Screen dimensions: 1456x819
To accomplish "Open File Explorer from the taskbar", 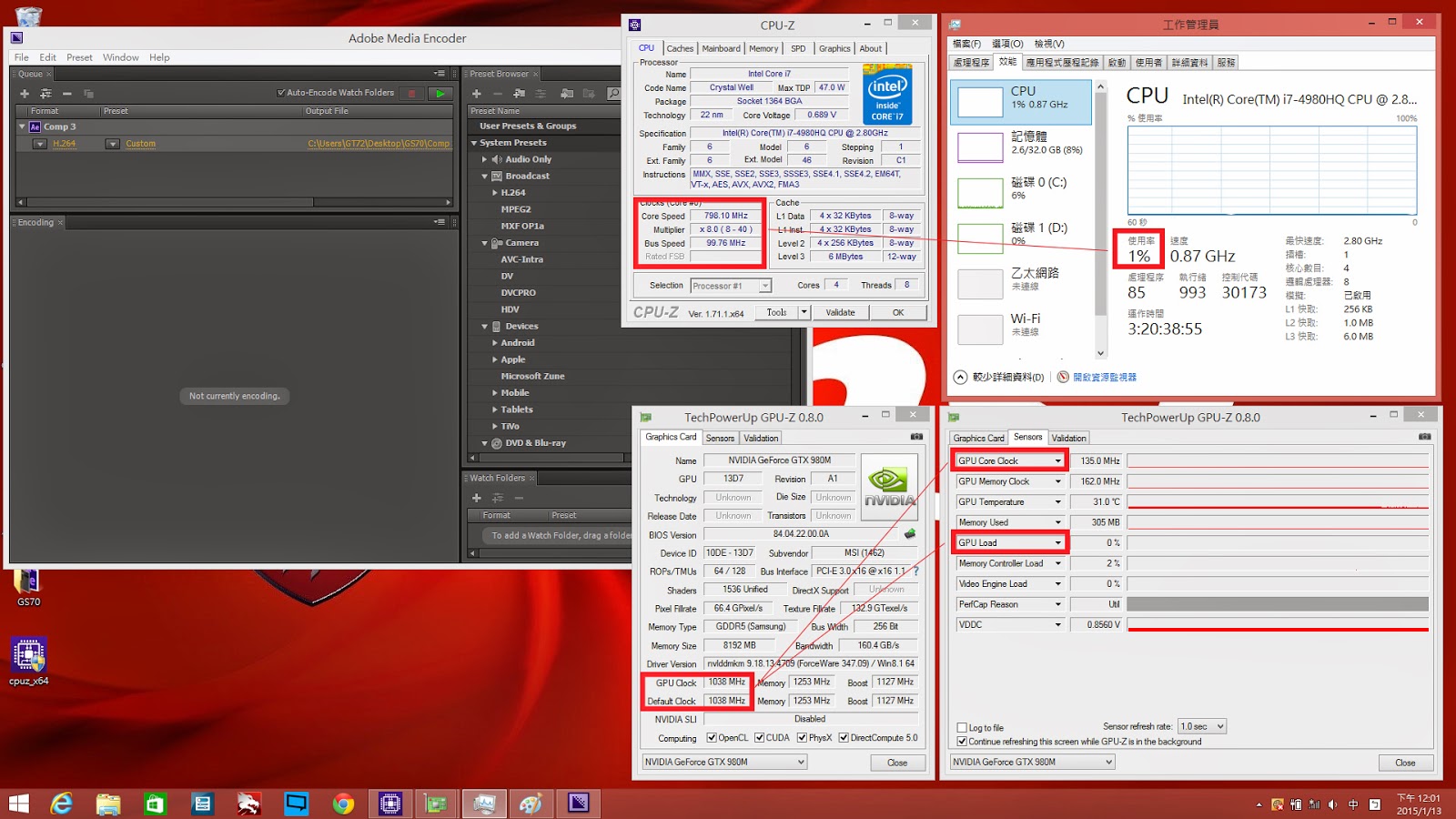I will 108,804.
